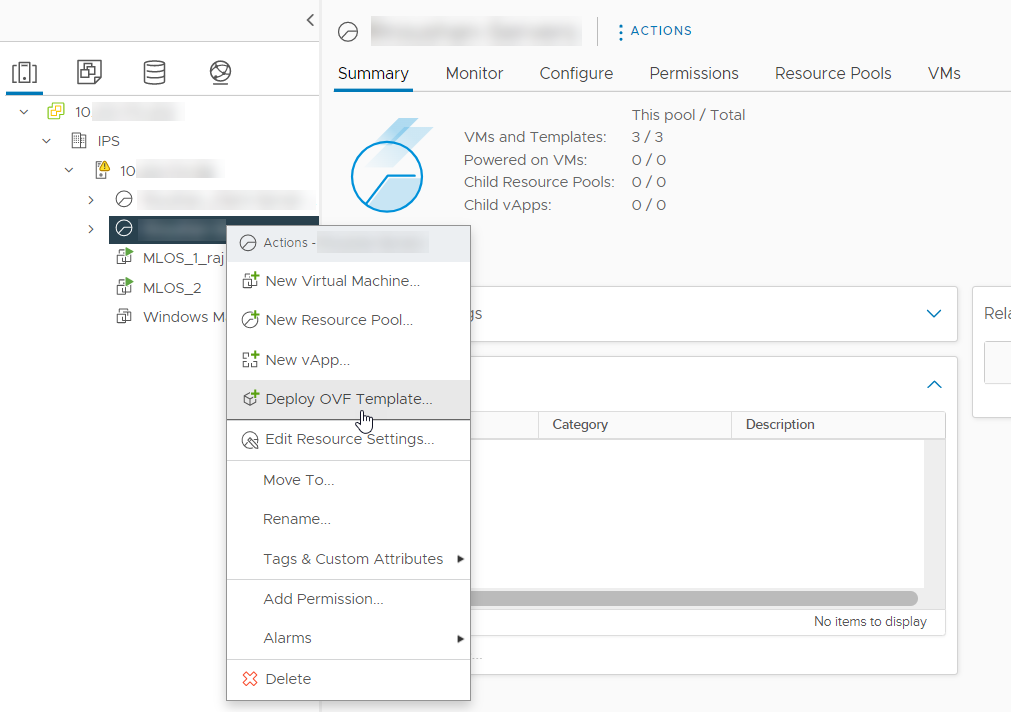Sort tags by Description column header
The height and width of the screenshot is (712, 1011).
[838, 425]
